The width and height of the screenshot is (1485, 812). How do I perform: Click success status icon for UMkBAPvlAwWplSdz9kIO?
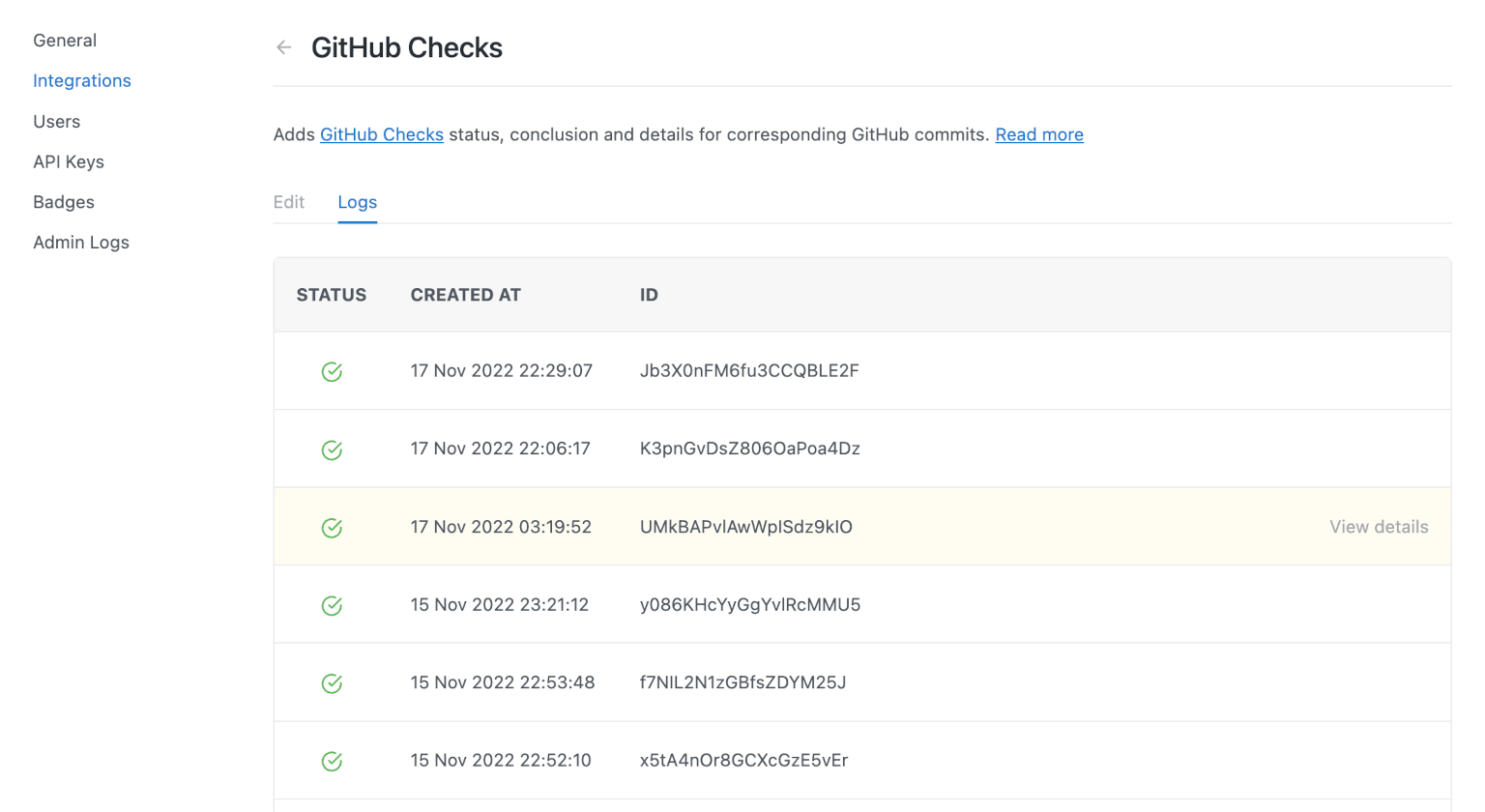[x=332, y=528]
